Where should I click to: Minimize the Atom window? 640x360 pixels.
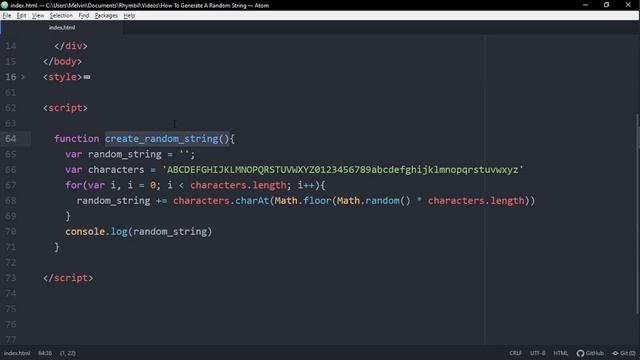click(585, 5)
